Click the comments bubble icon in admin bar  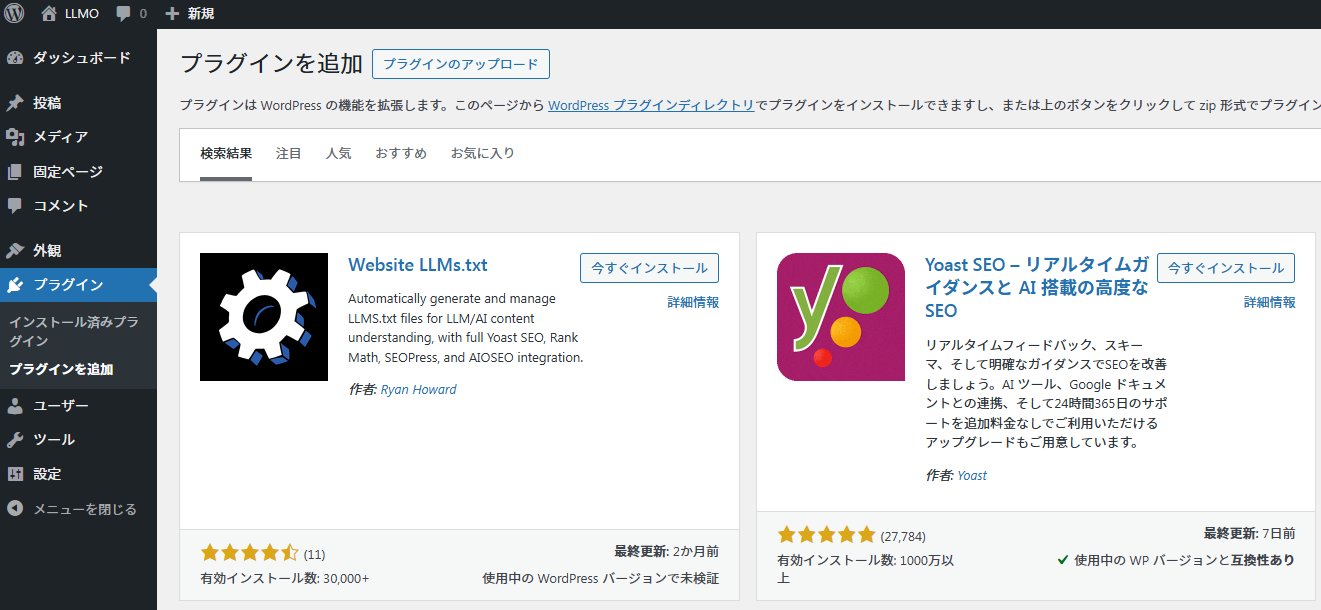tap(124, 14)
